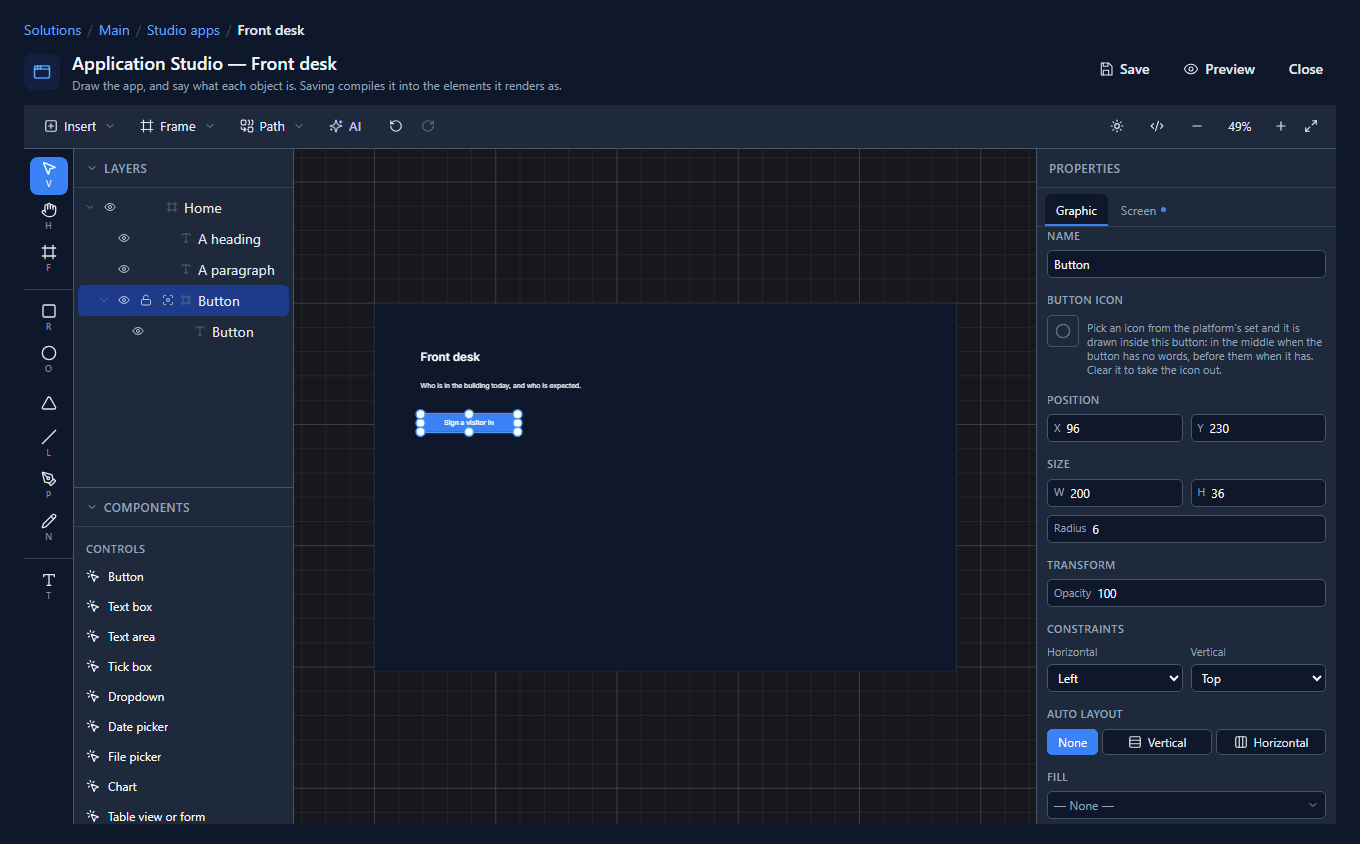Click the Preview button

pyautogui.click(x=1219, y=69)
